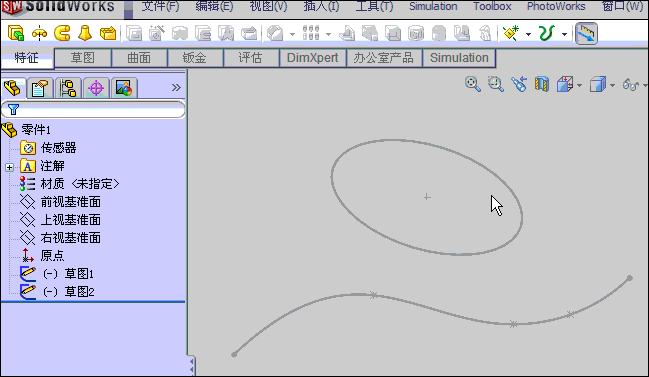Screen dimensions: 649x377
Task: Click the tree filter input field
Action: [x=93, y=110]
